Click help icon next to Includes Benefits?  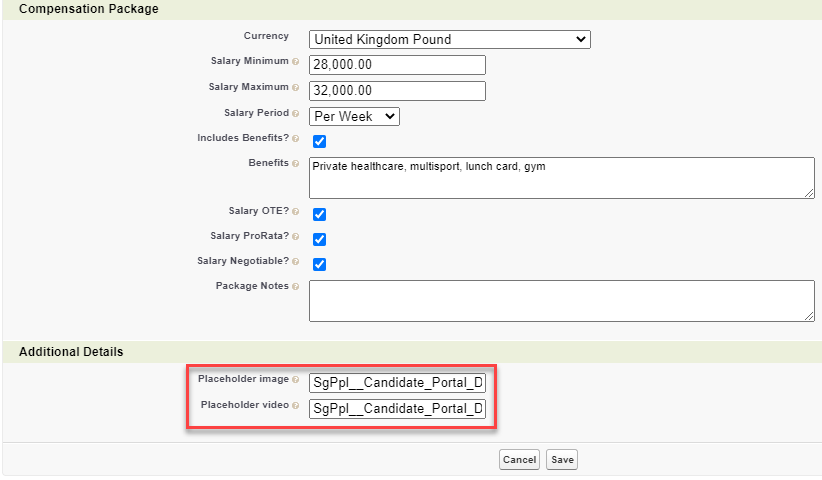coord(296,139)
